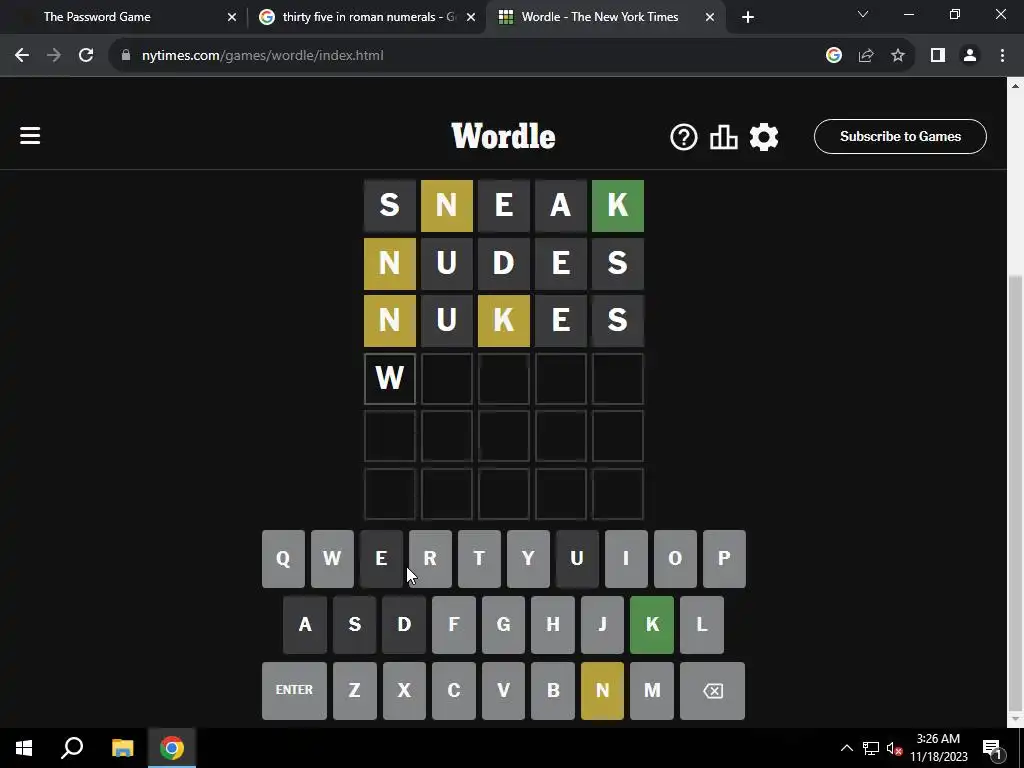The image size is (1024, 768).
Task: Tap the yellow N key on keyboard
Action: pos(602,691)
